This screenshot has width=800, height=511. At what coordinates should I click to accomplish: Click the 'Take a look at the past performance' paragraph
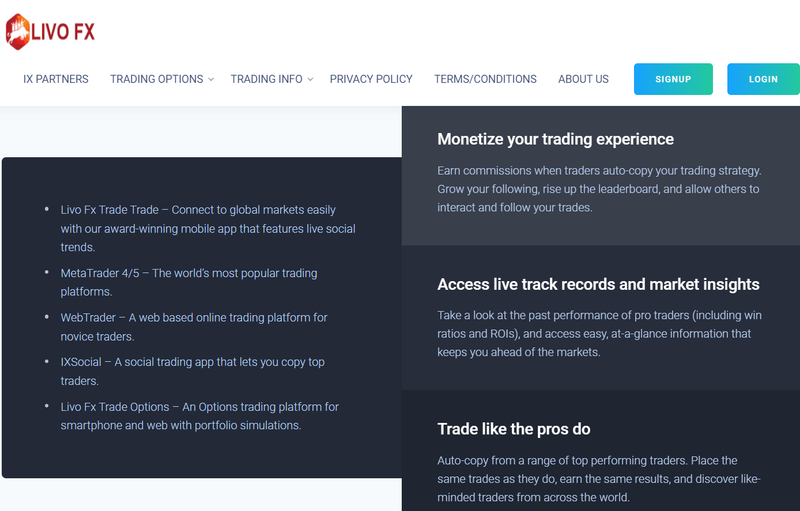599,334
